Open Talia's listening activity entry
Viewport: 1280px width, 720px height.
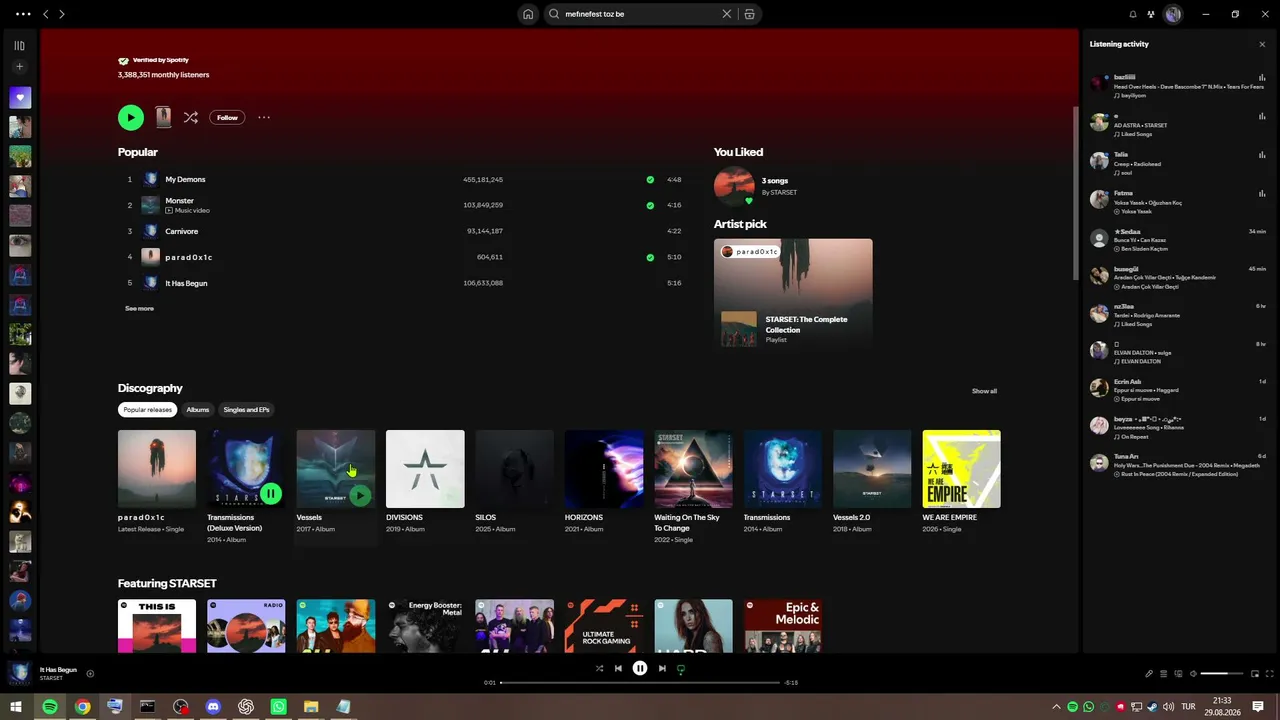point(1178,163)
